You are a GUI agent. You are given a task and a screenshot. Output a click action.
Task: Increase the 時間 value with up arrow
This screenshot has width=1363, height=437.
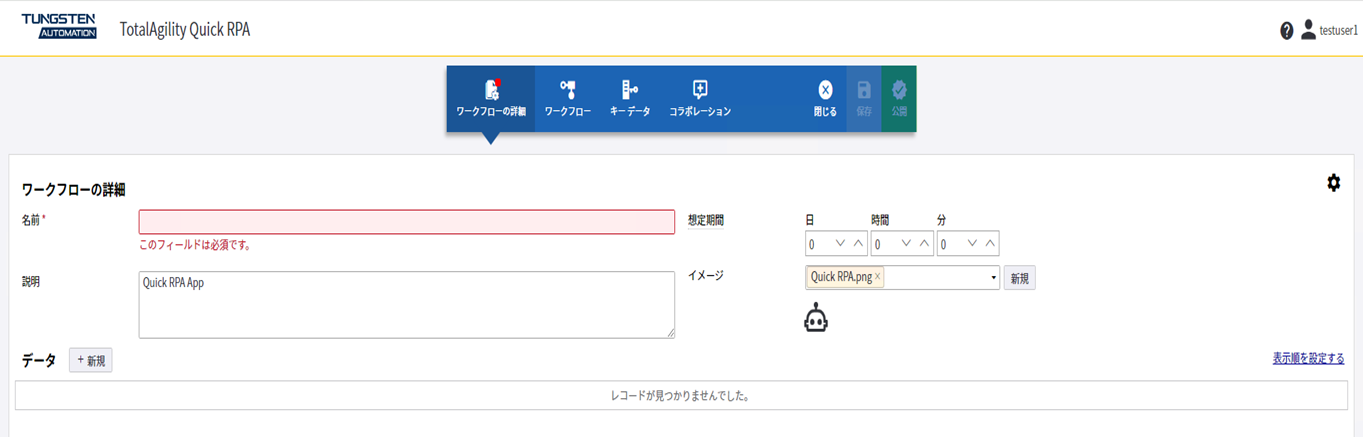click(x=924, y=243)
